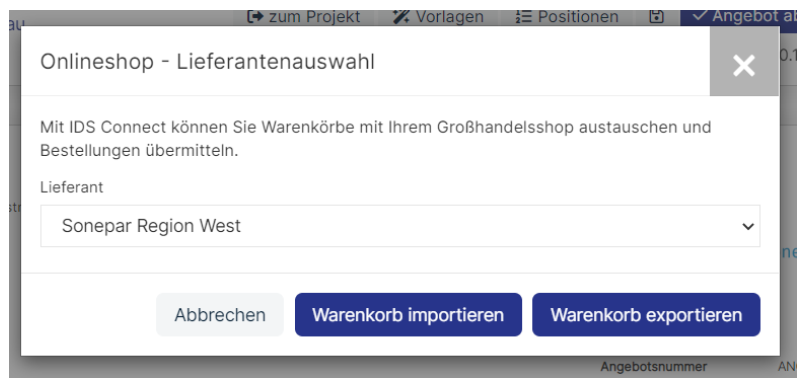Select the Sonepar Region West entry text

pos(151,226)
